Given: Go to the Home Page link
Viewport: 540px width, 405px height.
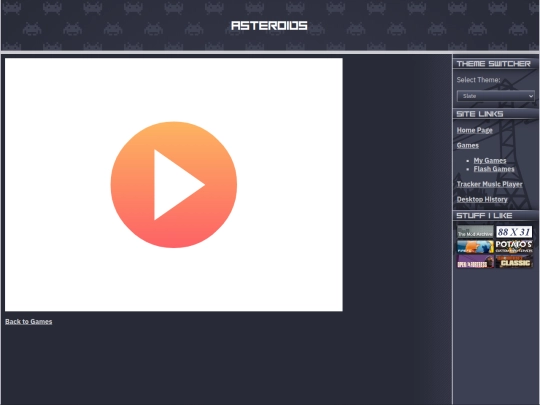Looking at the screenshot, I should coord(474,130).
